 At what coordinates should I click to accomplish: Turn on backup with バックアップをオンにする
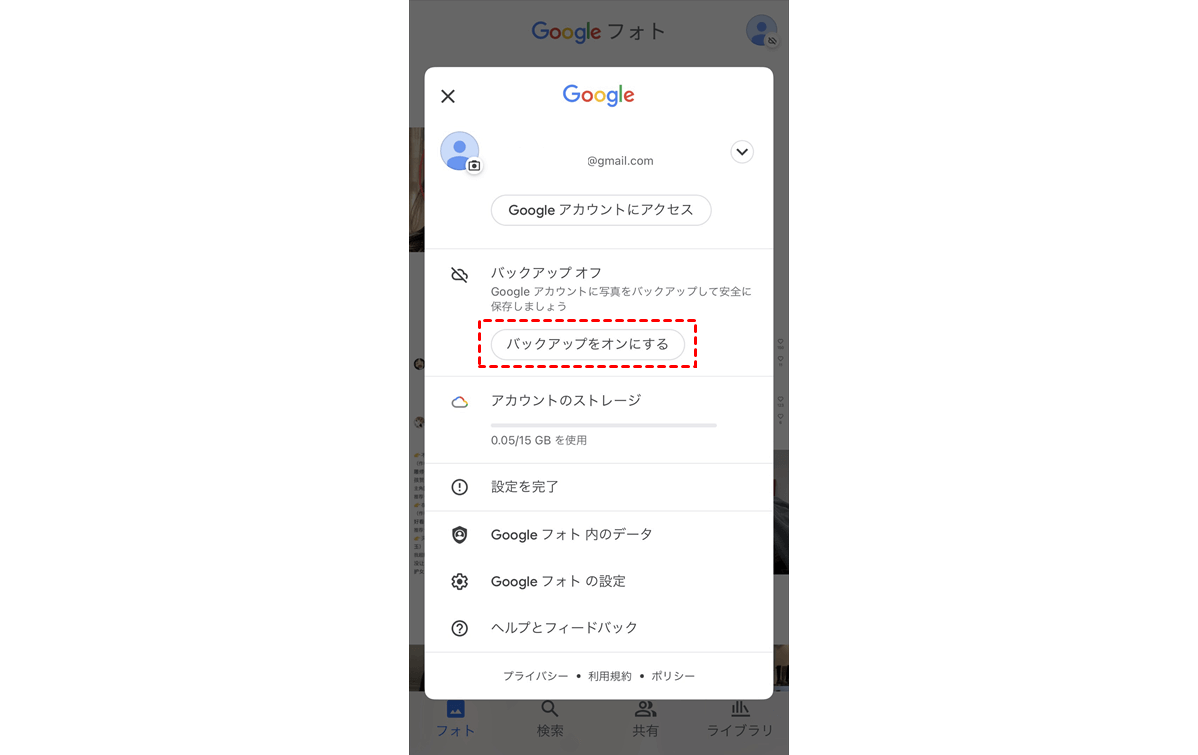click(x=588, y=344)
